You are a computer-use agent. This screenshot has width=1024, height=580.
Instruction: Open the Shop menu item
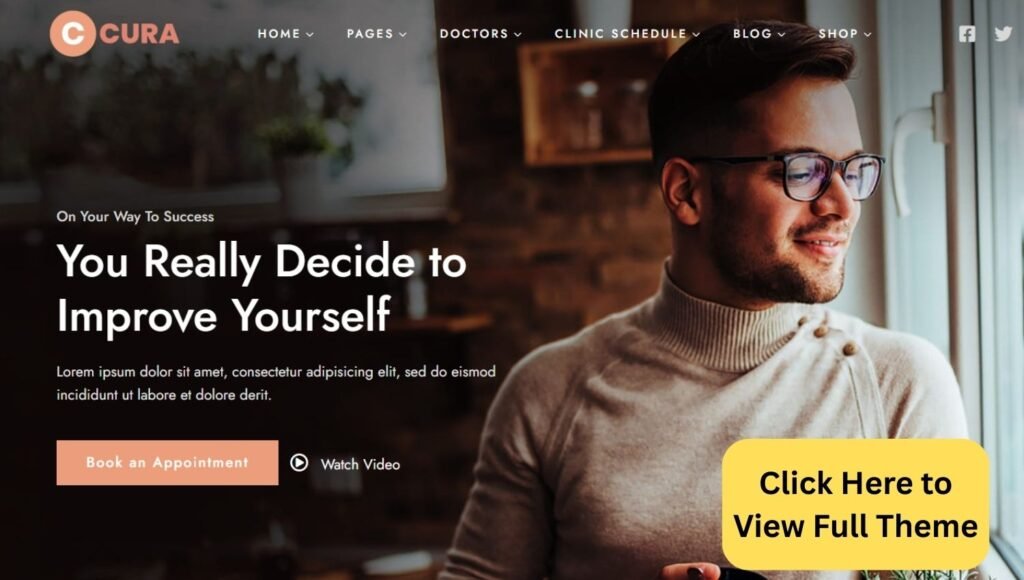point(839,33)
